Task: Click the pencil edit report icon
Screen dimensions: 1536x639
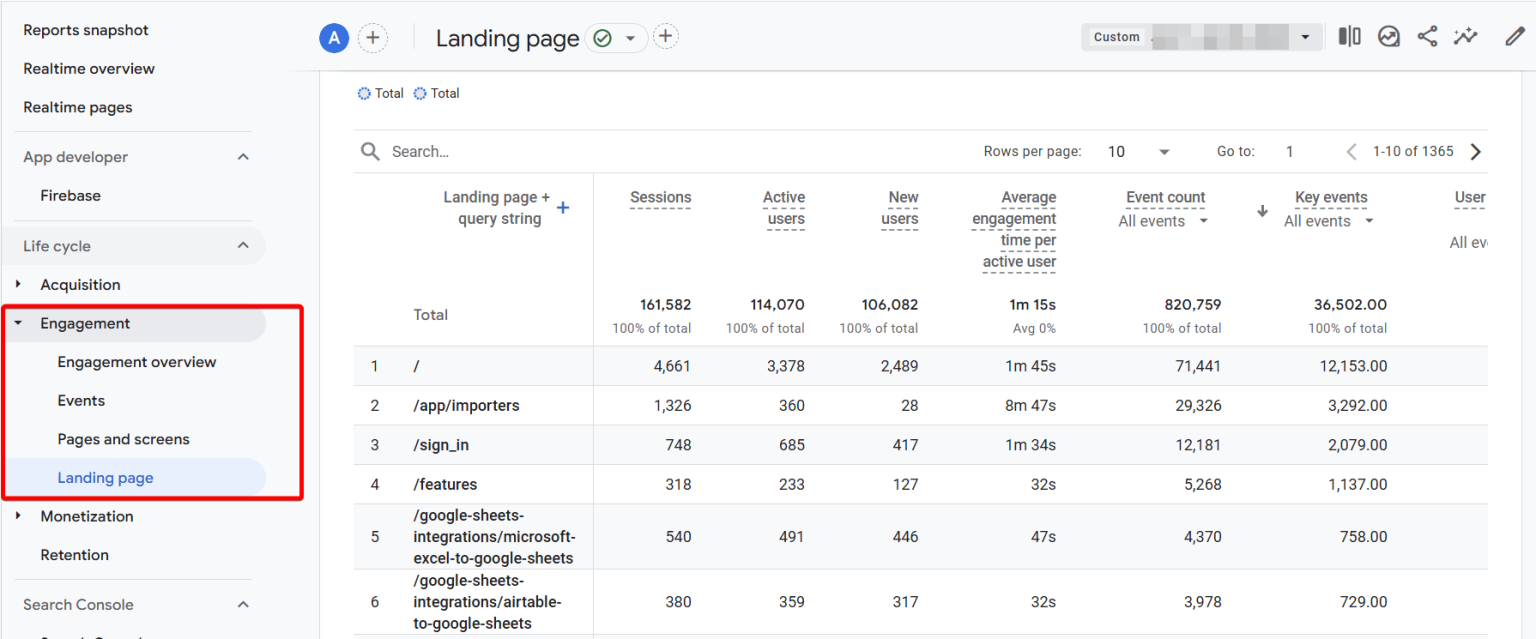Action: coord(1514,37)
